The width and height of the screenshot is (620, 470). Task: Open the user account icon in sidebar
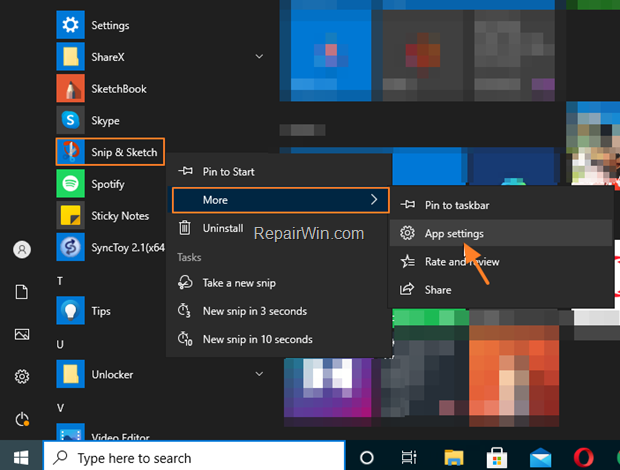pyautogui.click(x=22, y=249)
